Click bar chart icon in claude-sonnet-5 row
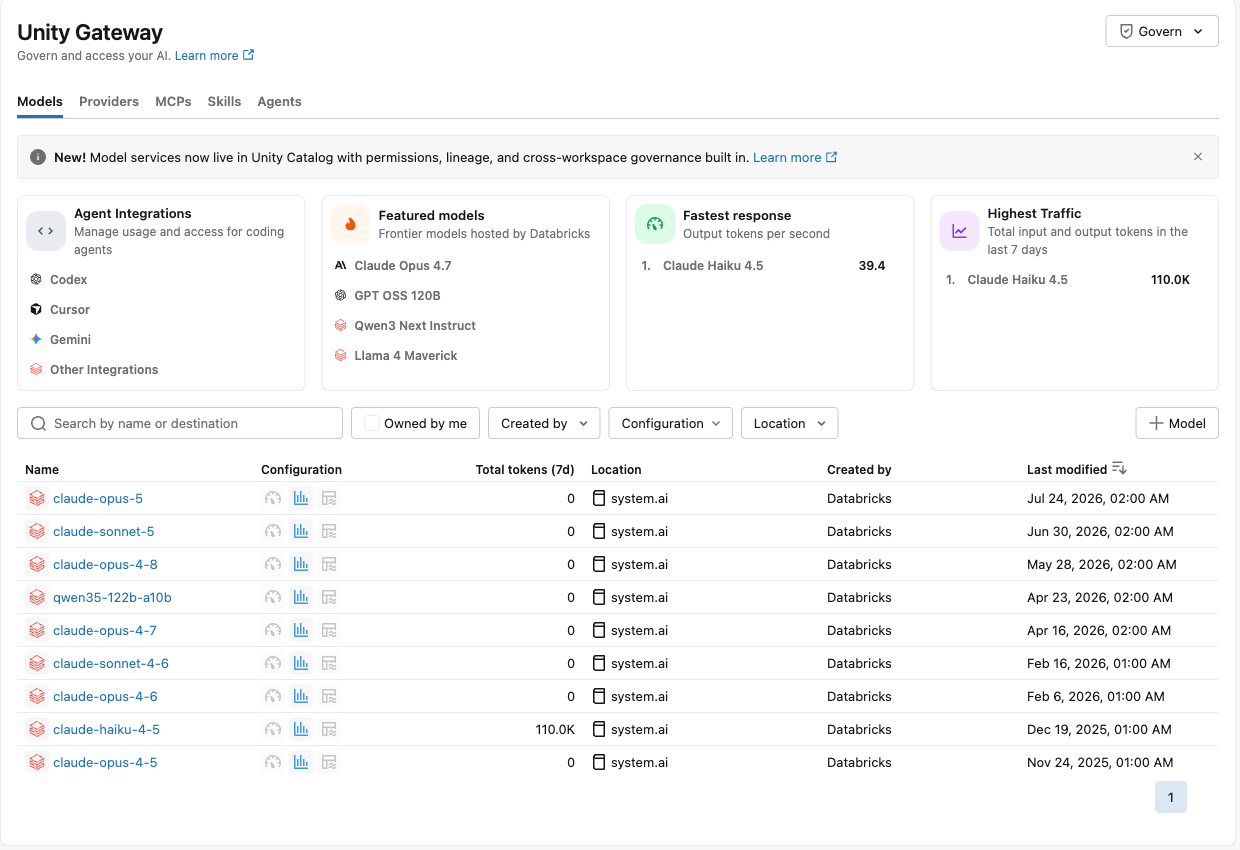This screenshot has height=850, width=1240. 301,531
